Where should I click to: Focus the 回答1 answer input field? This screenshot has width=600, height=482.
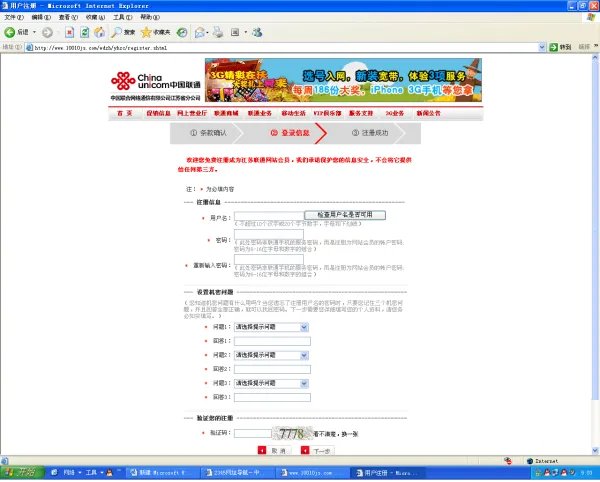click(272, 341)
